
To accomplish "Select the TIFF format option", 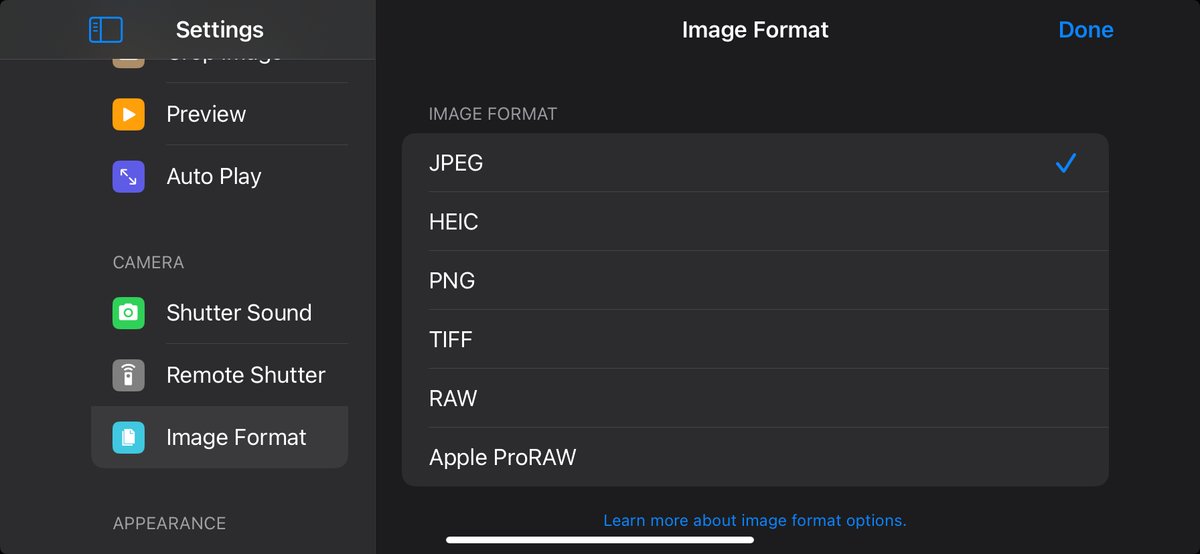I will coord(755,340).
